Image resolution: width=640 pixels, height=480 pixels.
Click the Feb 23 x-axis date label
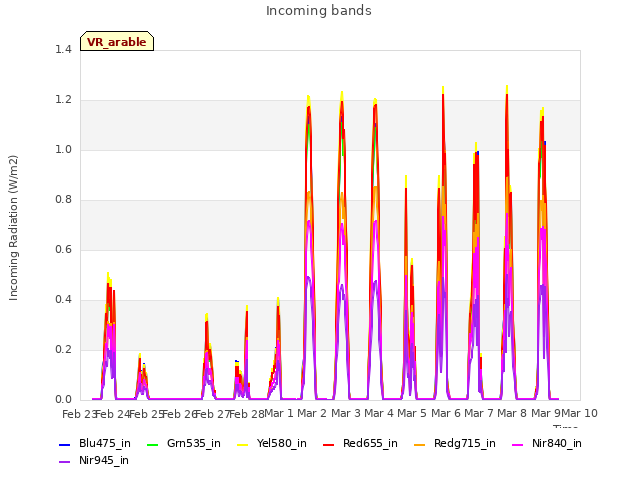[x=78, y=414]
